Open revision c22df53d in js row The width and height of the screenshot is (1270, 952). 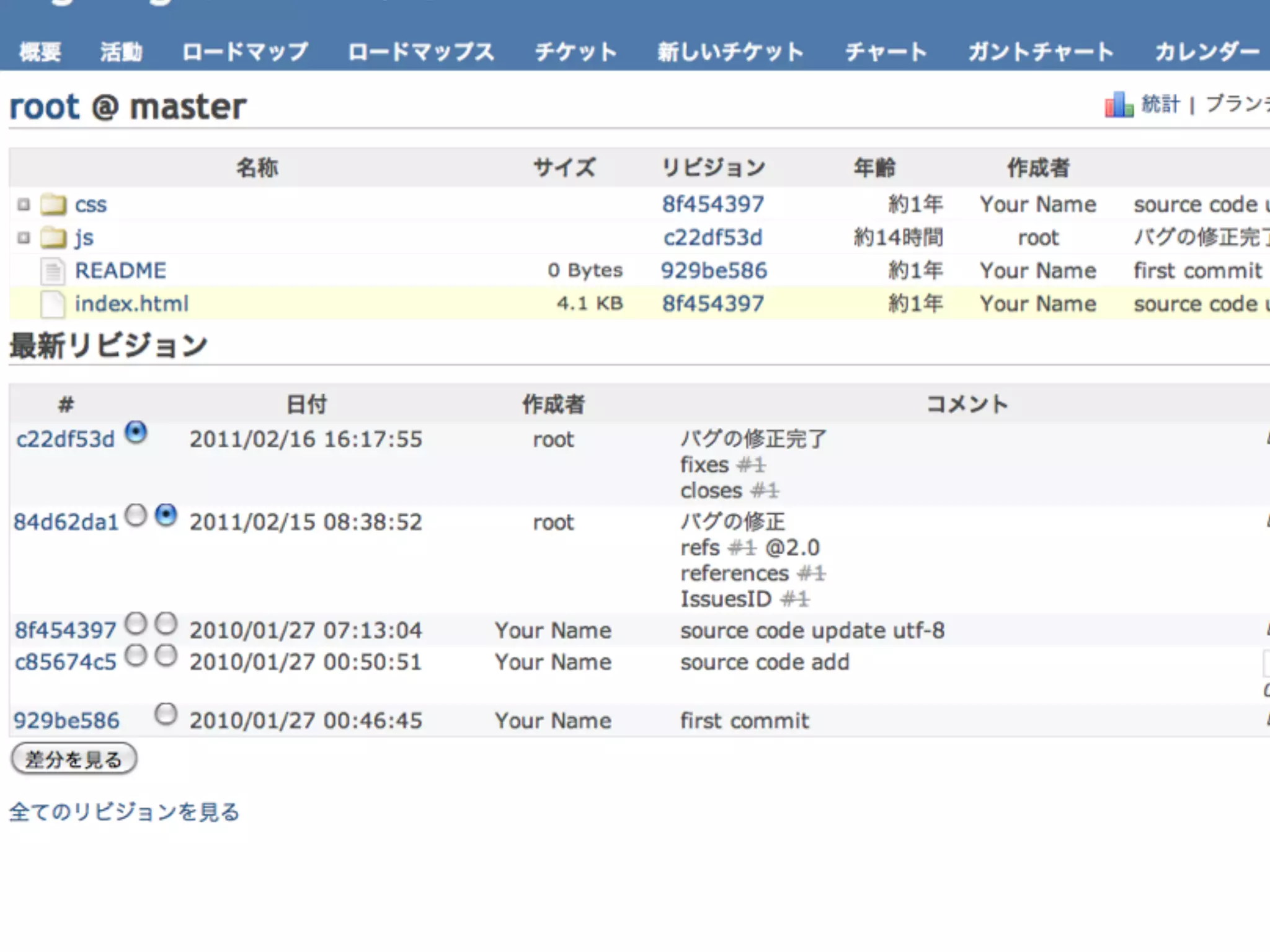[713, 237]
